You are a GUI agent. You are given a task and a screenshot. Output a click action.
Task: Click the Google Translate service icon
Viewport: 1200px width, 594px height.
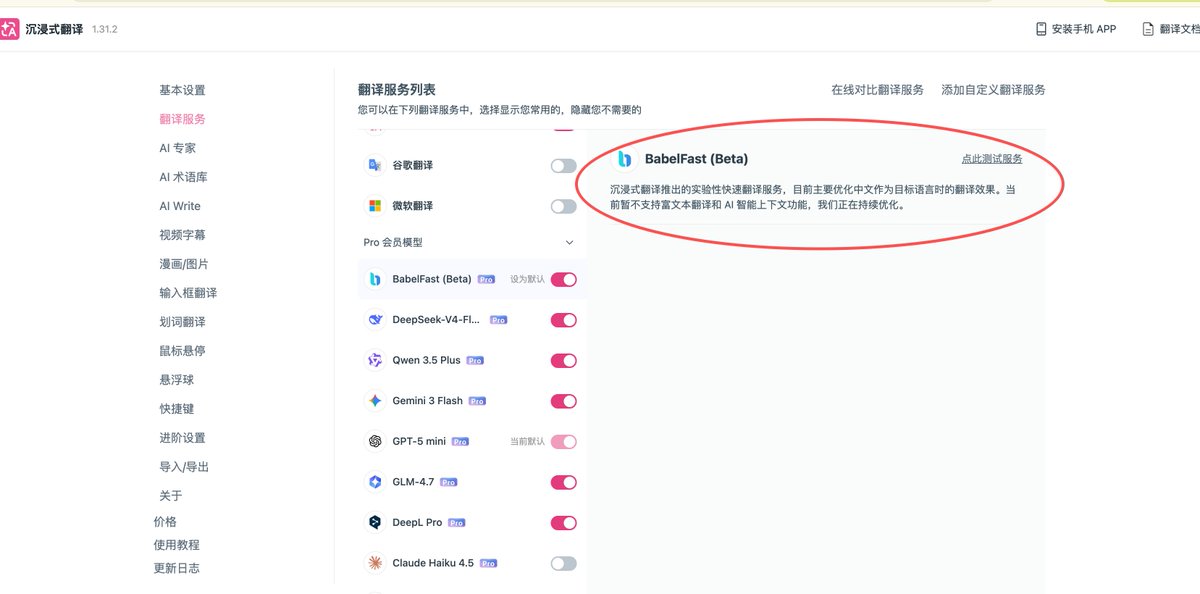point(375,165)
